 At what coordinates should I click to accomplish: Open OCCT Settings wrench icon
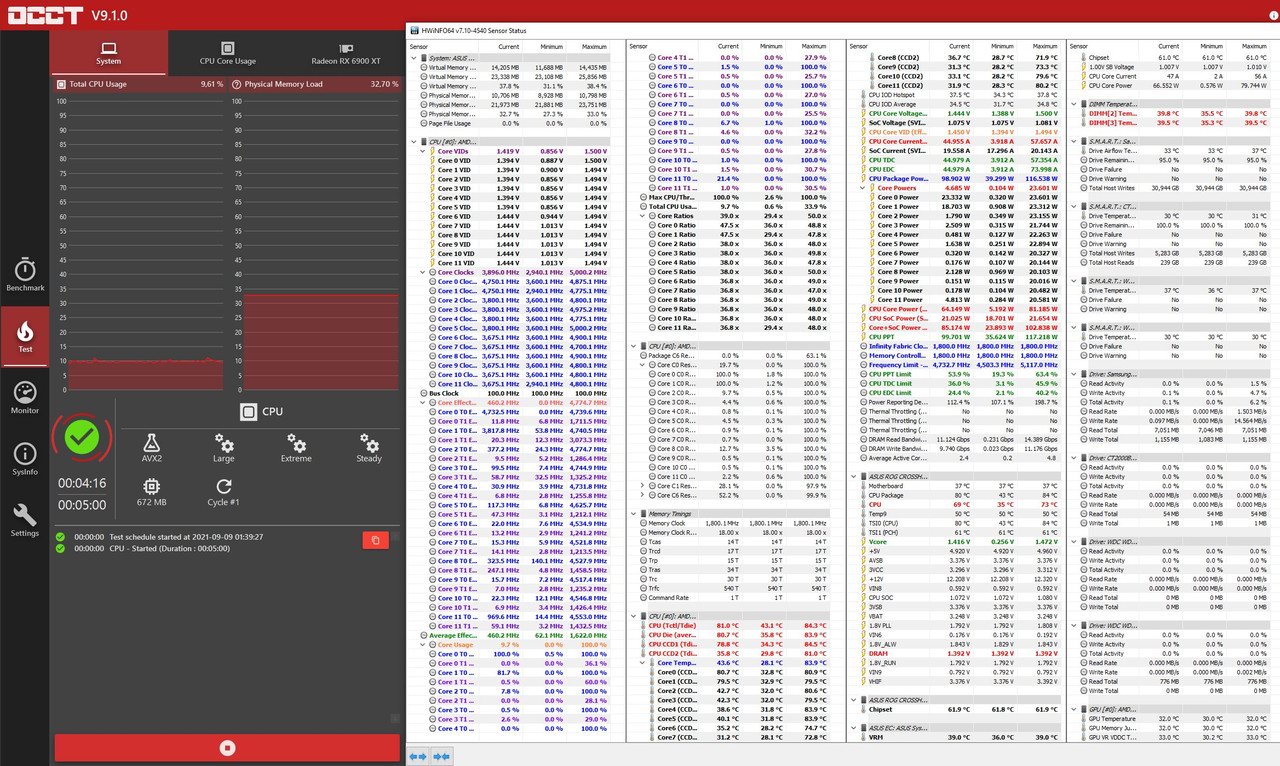click(x=25, y=520)
